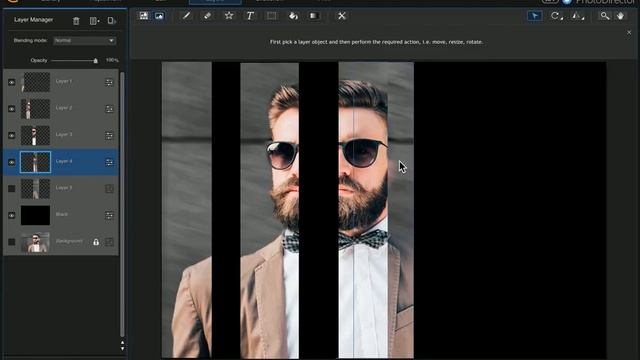The width and height of the screenshot is (640, 360).
Task: Select the Background layer portrait thumbnail
Action: click(x=36, y=242)
